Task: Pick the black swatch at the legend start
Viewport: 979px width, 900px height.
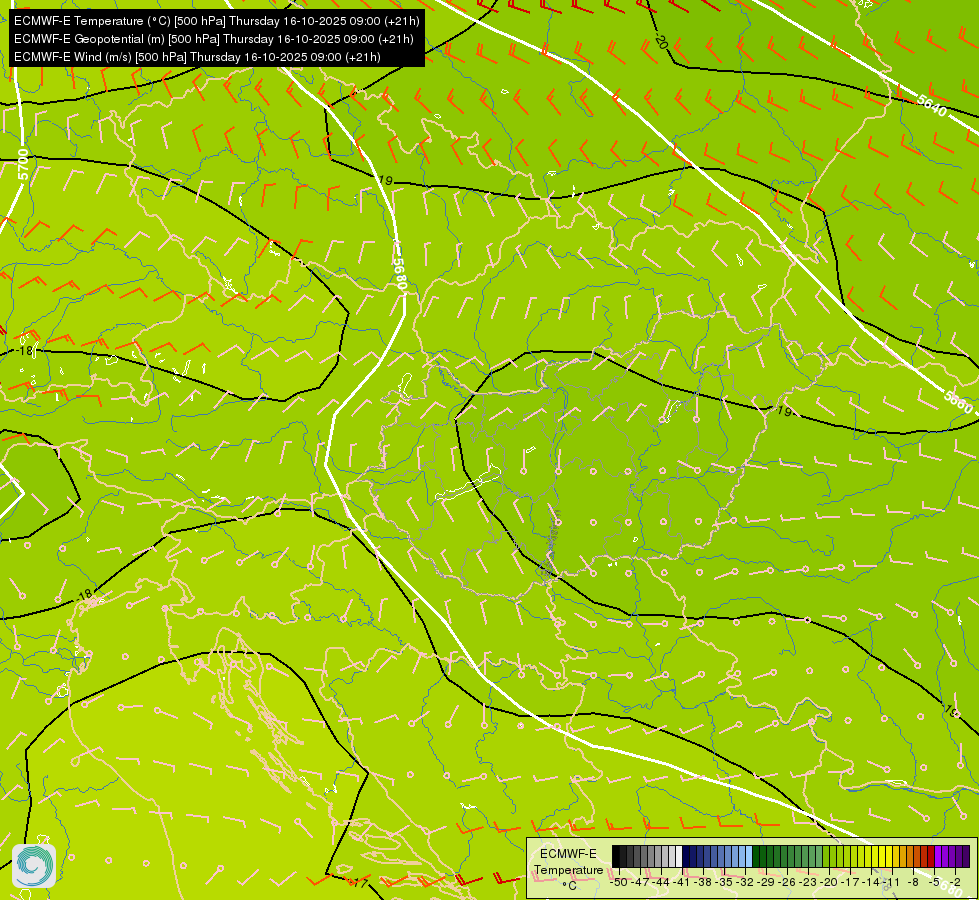Action: (616, 856)
